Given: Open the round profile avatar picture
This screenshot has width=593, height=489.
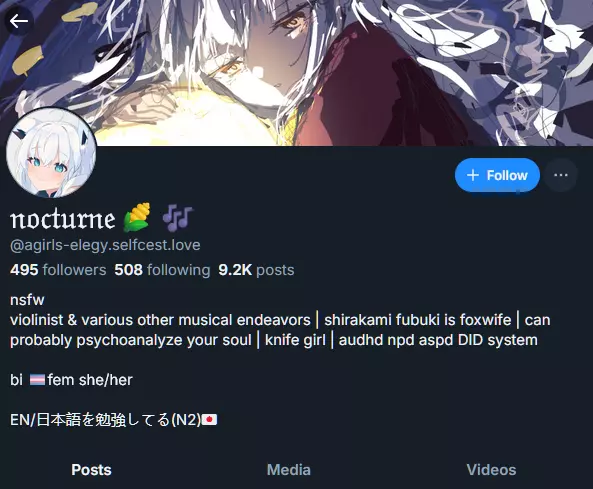Looking at the screenshot, I should (51, 153).
